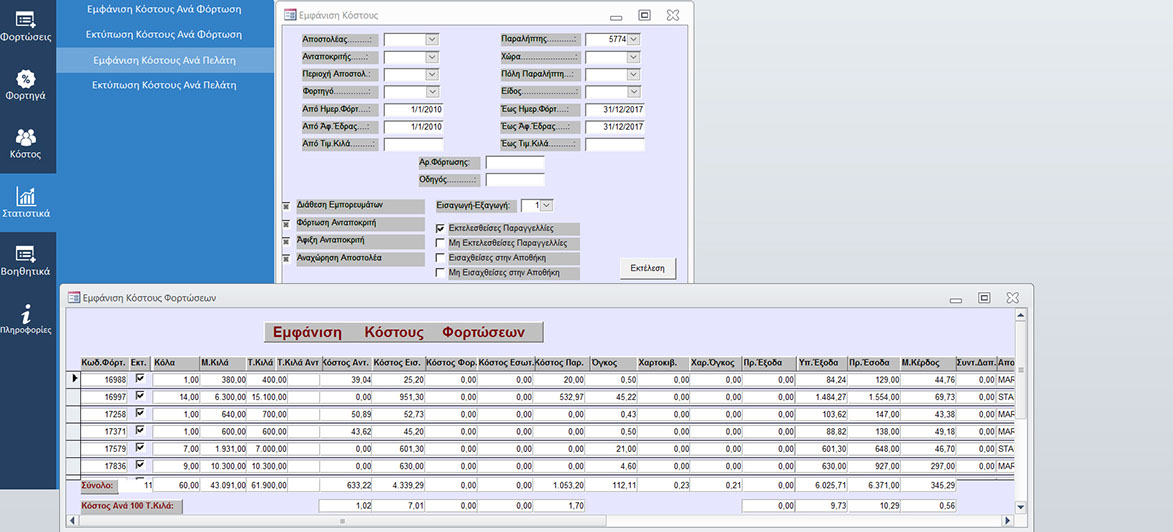
Task: Open the Βοηθητικά sidebar icon
Action: tap(26, 255)
